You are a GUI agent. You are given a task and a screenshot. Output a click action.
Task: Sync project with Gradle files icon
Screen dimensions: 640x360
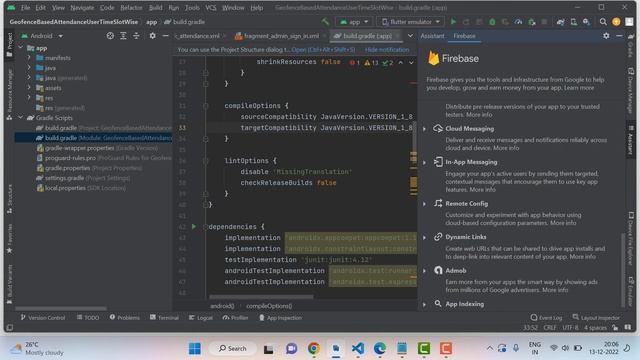click(x=560, y=22)
